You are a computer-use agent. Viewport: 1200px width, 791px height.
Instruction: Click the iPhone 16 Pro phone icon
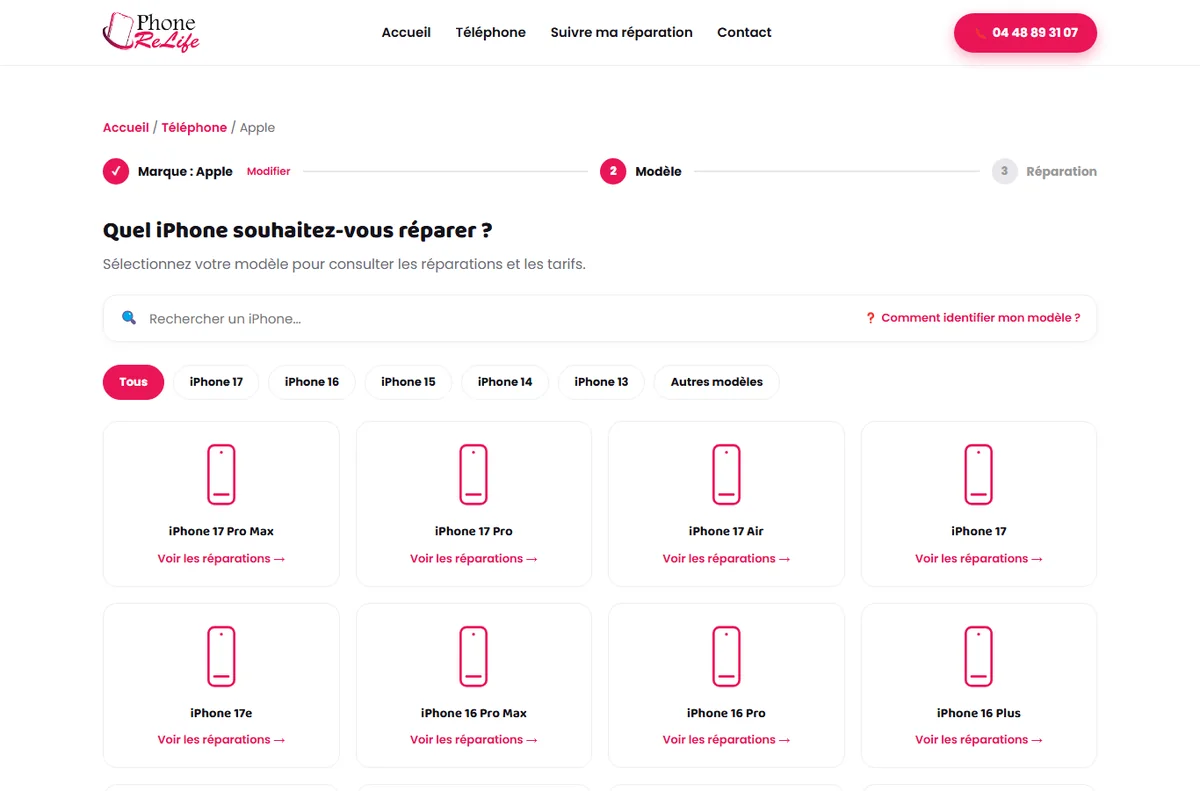tap(726, 656)
